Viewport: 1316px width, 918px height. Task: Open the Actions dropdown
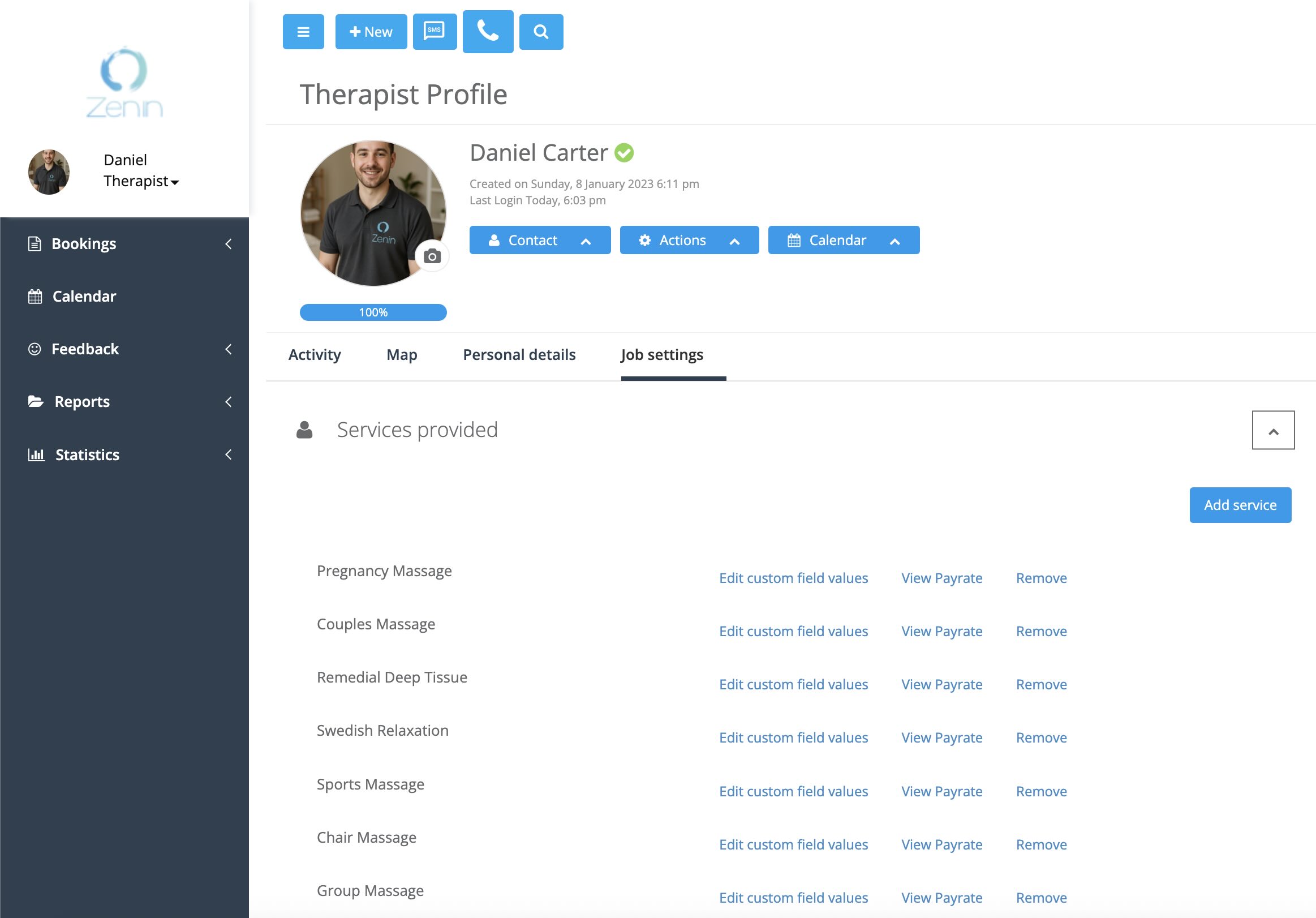[689, 240]
